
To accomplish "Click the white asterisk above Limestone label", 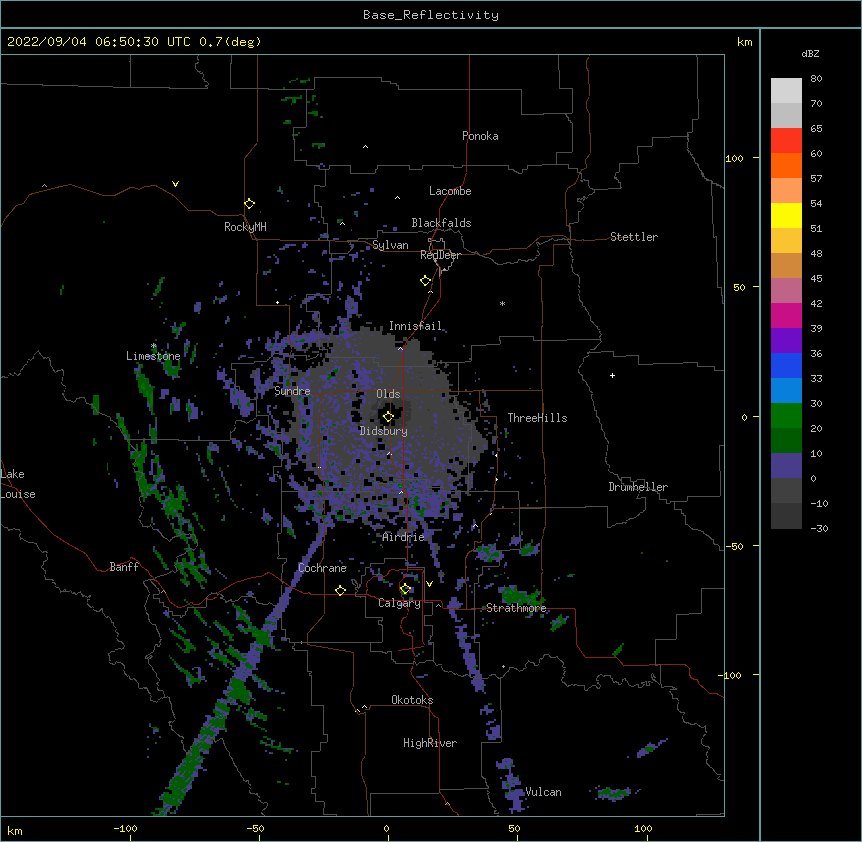I will click(154, 346).
